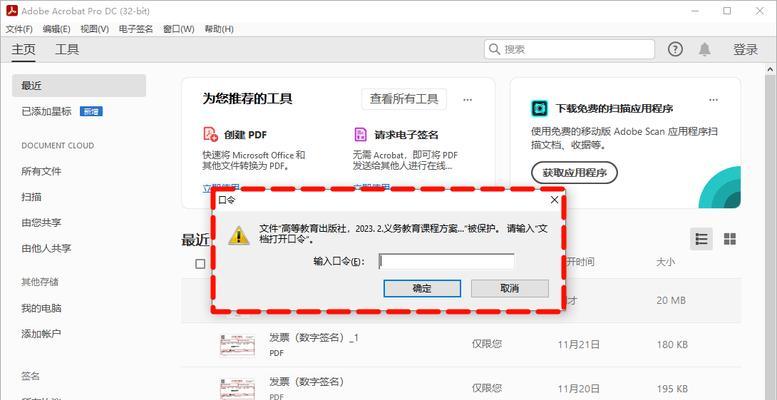Viewport: 777px width, 400px height.
Task: Open the 文件(F) menu
Action: click(19, 29)
